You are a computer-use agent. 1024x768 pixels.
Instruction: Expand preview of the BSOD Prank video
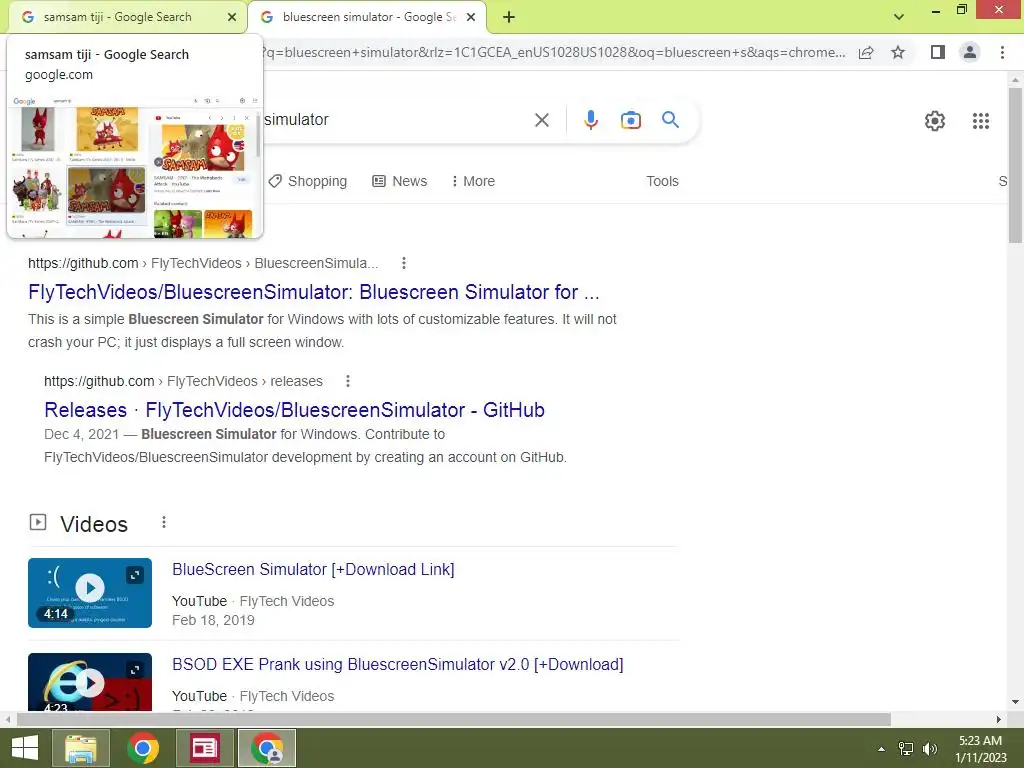coord(135,670)
